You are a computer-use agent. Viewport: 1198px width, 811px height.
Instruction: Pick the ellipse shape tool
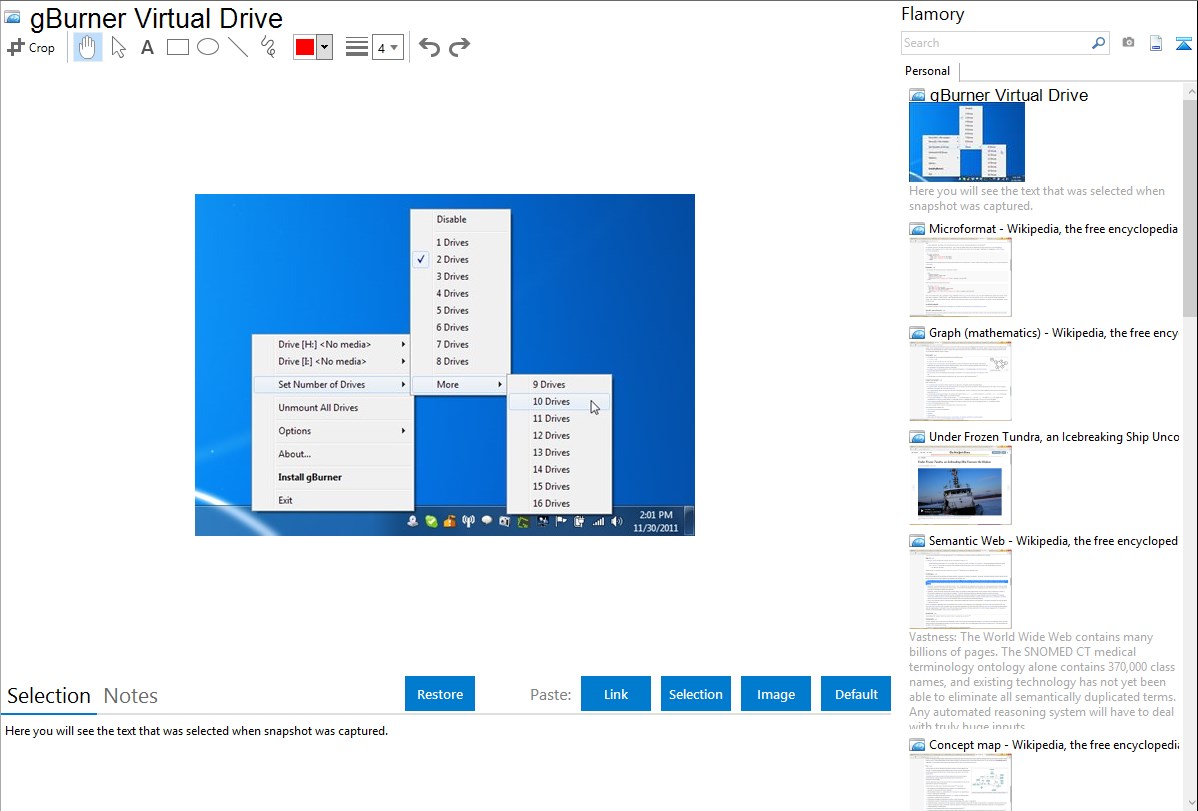[x=208, y=47]
